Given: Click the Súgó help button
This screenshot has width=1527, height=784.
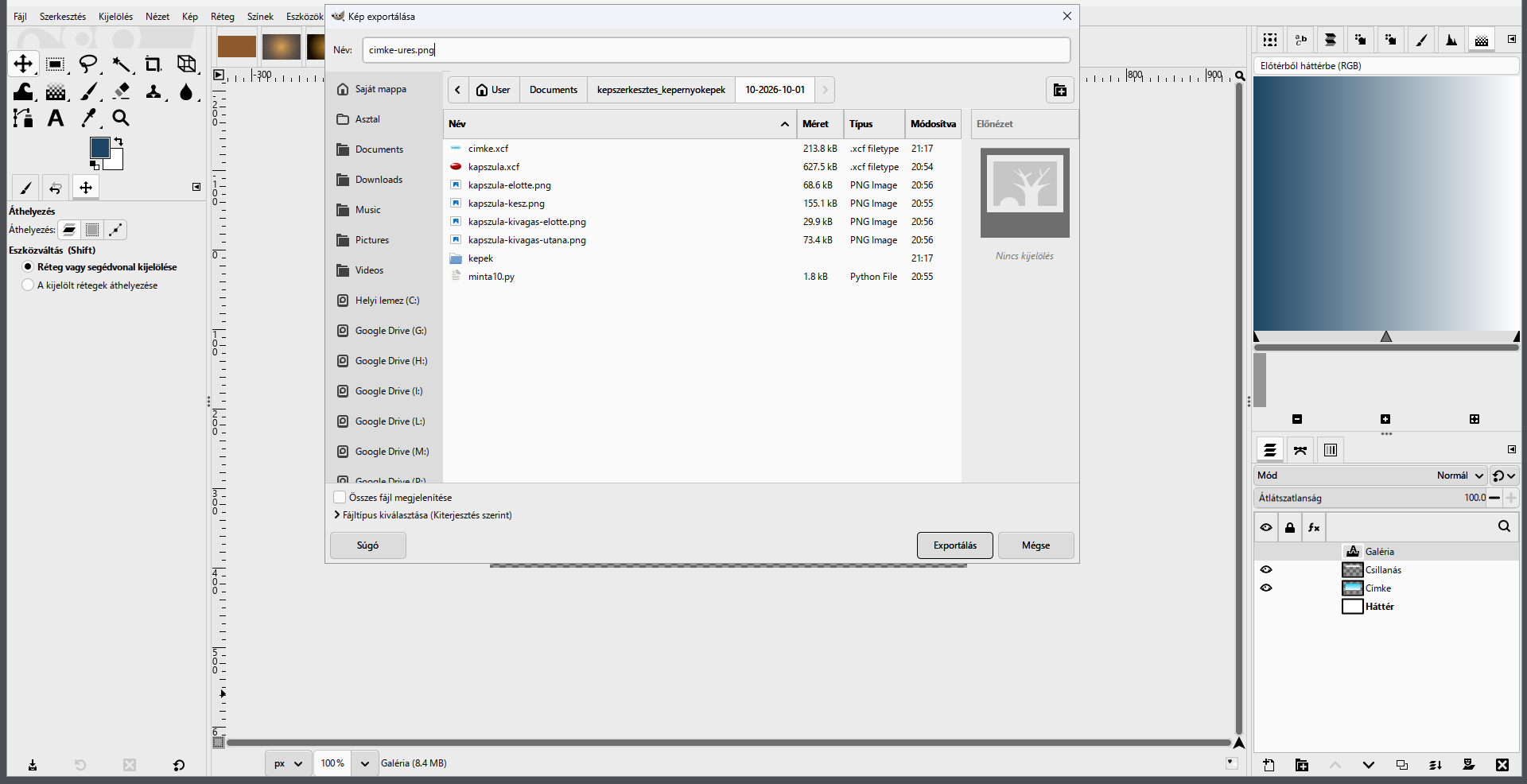Looking at the screenshot, I should [368, 545].
